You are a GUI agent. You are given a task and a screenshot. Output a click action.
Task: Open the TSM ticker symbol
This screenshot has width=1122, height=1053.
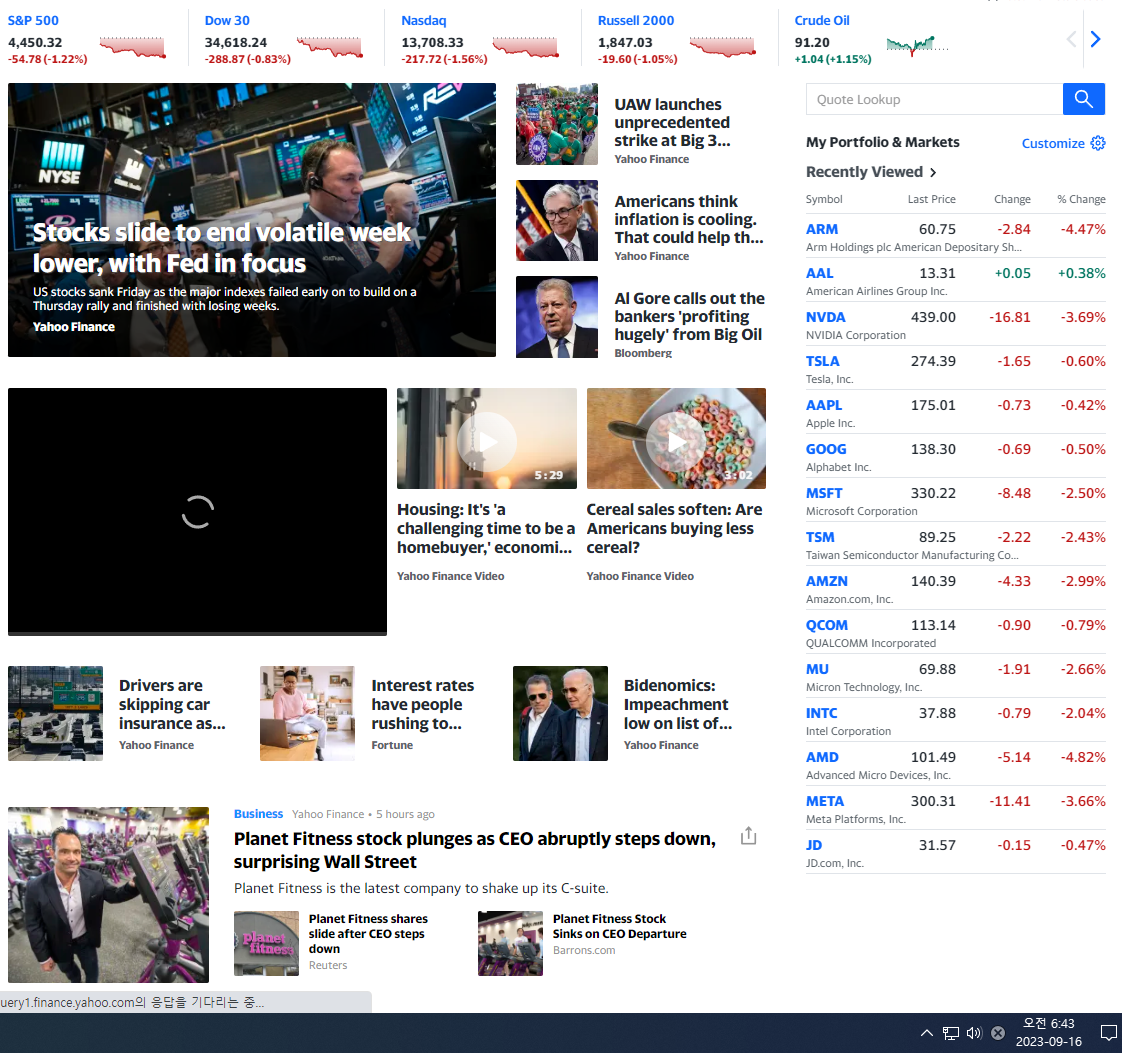[x=820, y=537]
